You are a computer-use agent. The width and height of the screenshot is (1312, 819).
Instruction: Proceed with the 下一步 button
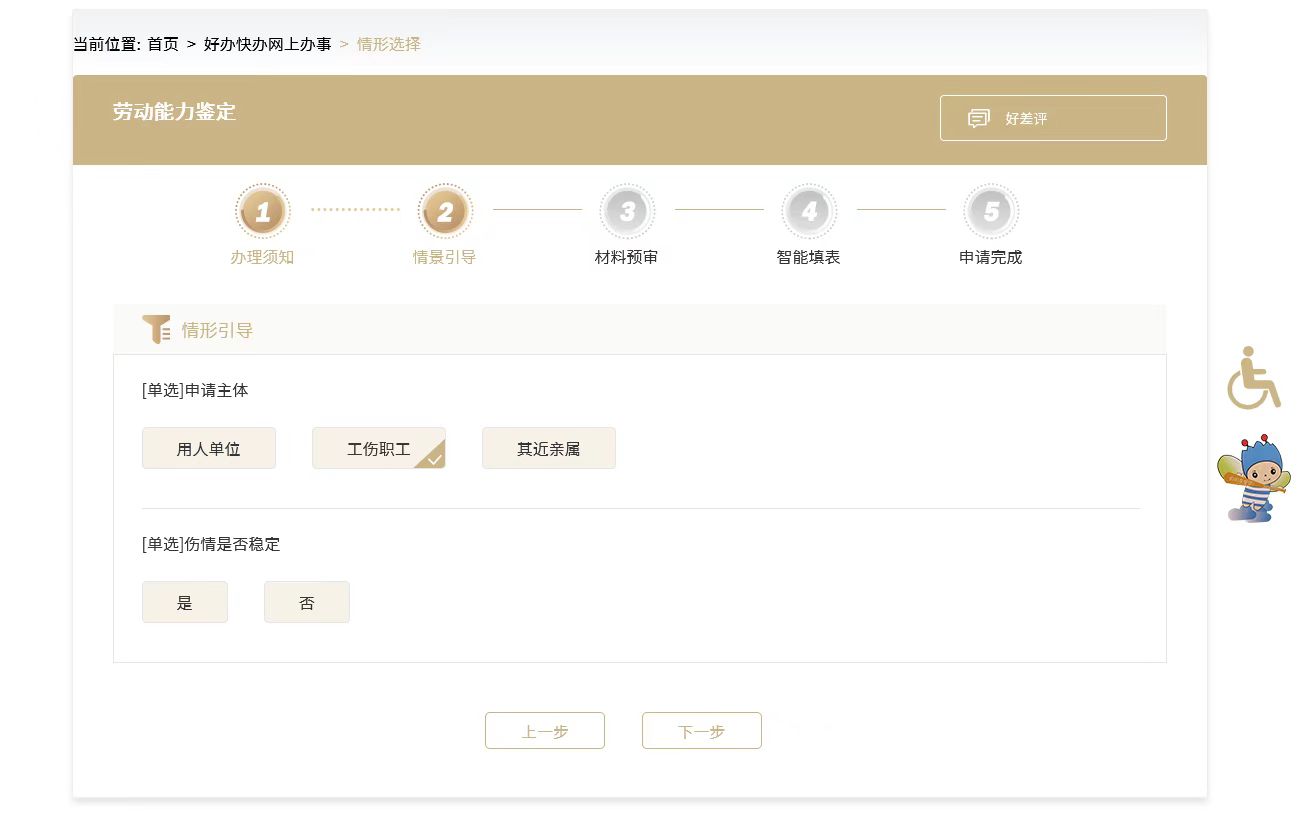coord(702,731)
